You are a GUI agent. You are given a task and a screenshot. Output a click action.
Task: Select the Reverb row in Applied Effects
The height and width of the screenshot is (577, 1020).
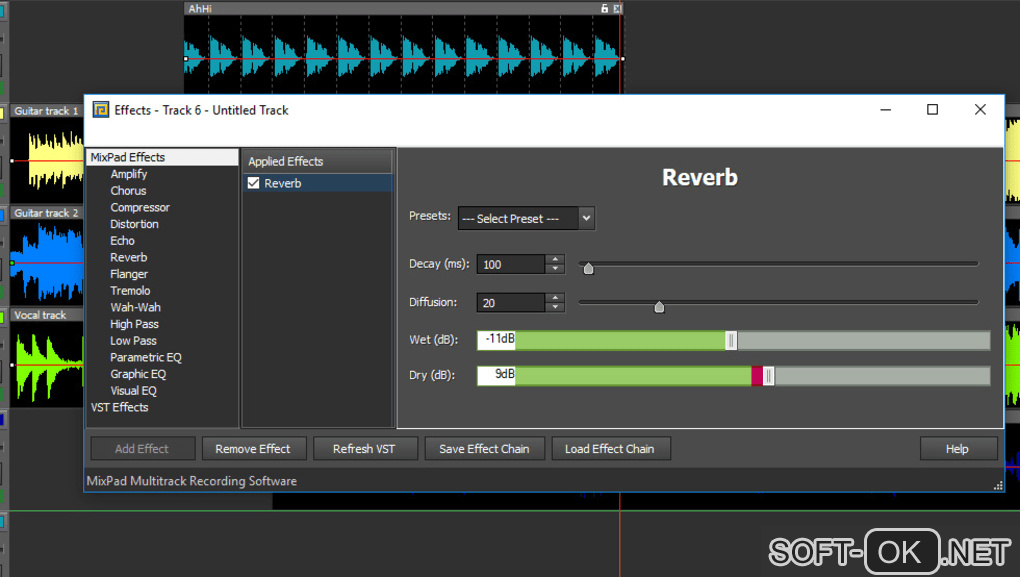pos(317,183)
